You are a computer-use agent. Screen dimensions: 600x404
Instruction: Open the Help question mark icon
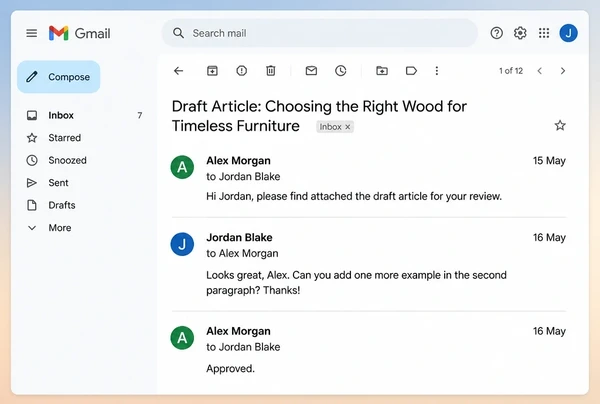[x=496, y=33]
